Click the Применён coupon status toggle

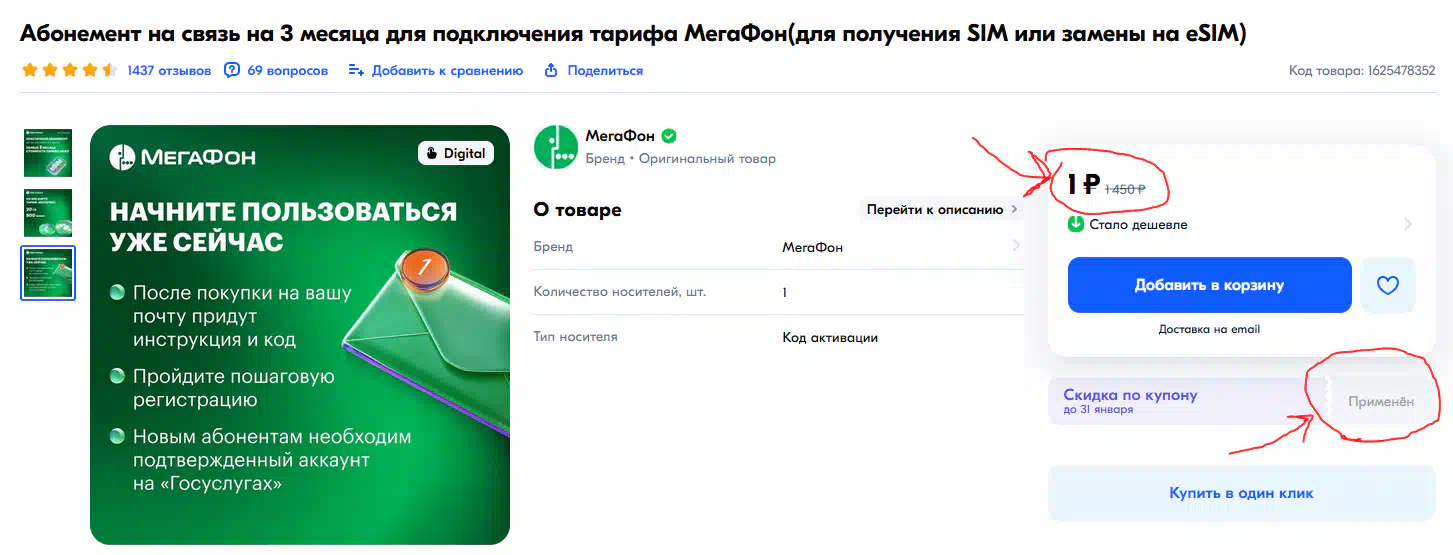coord(1381,401)
